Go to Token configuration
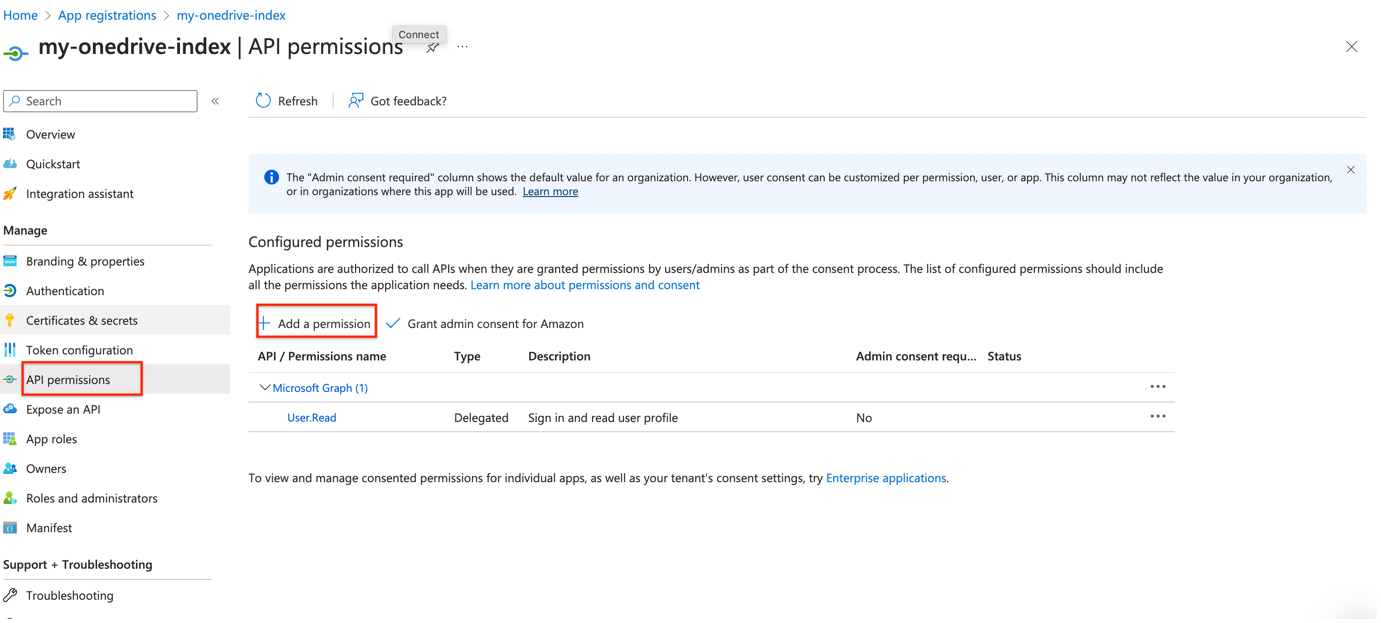 click(79, 351)
